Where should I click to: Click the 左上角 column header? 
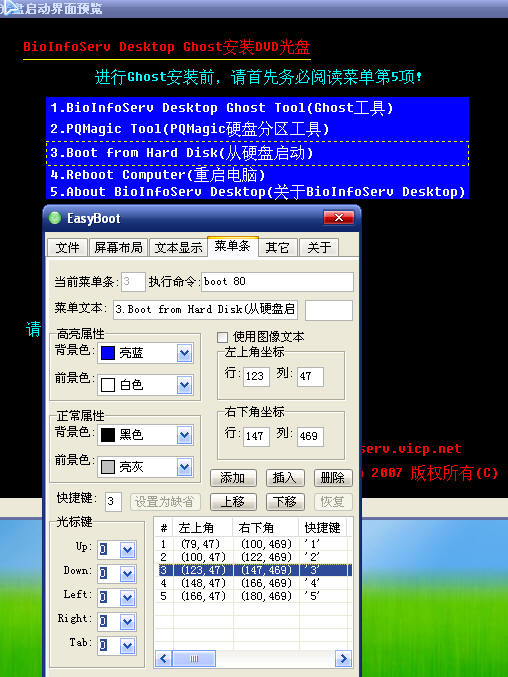(203, 528)
